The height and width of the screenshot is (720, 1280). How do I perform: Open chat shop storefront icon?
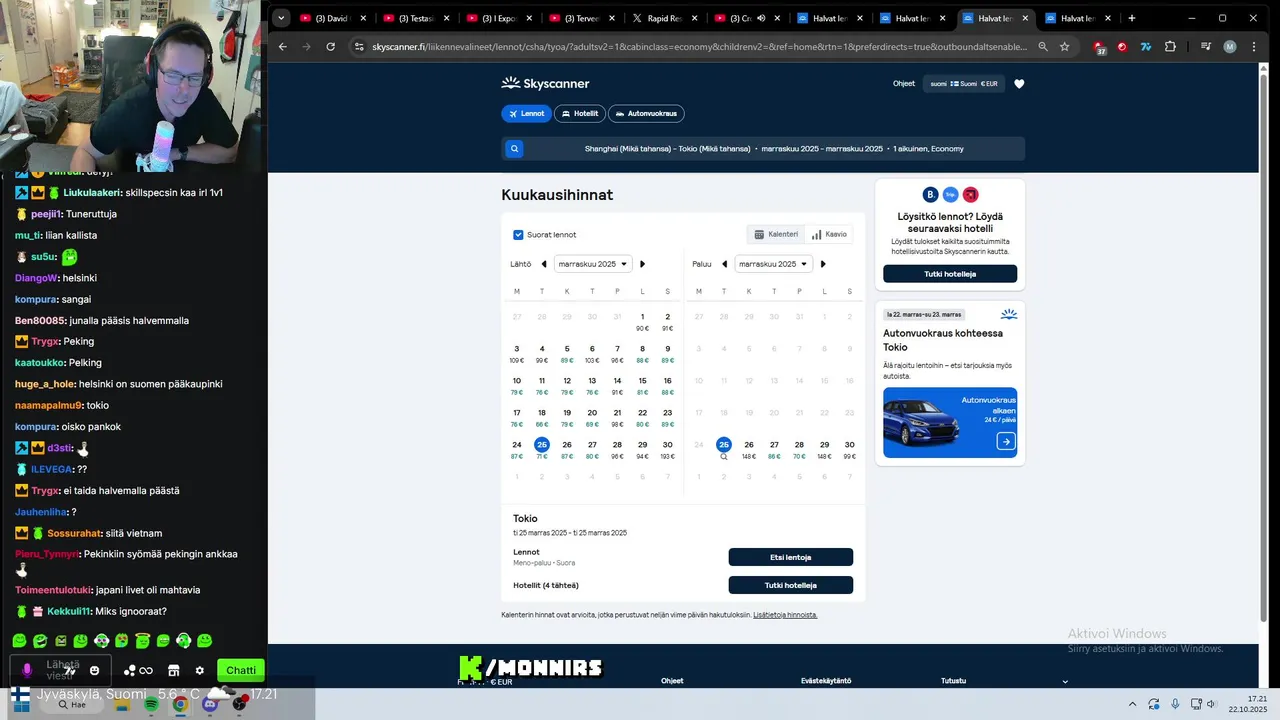pyautogui.click(x=173, y=670)
